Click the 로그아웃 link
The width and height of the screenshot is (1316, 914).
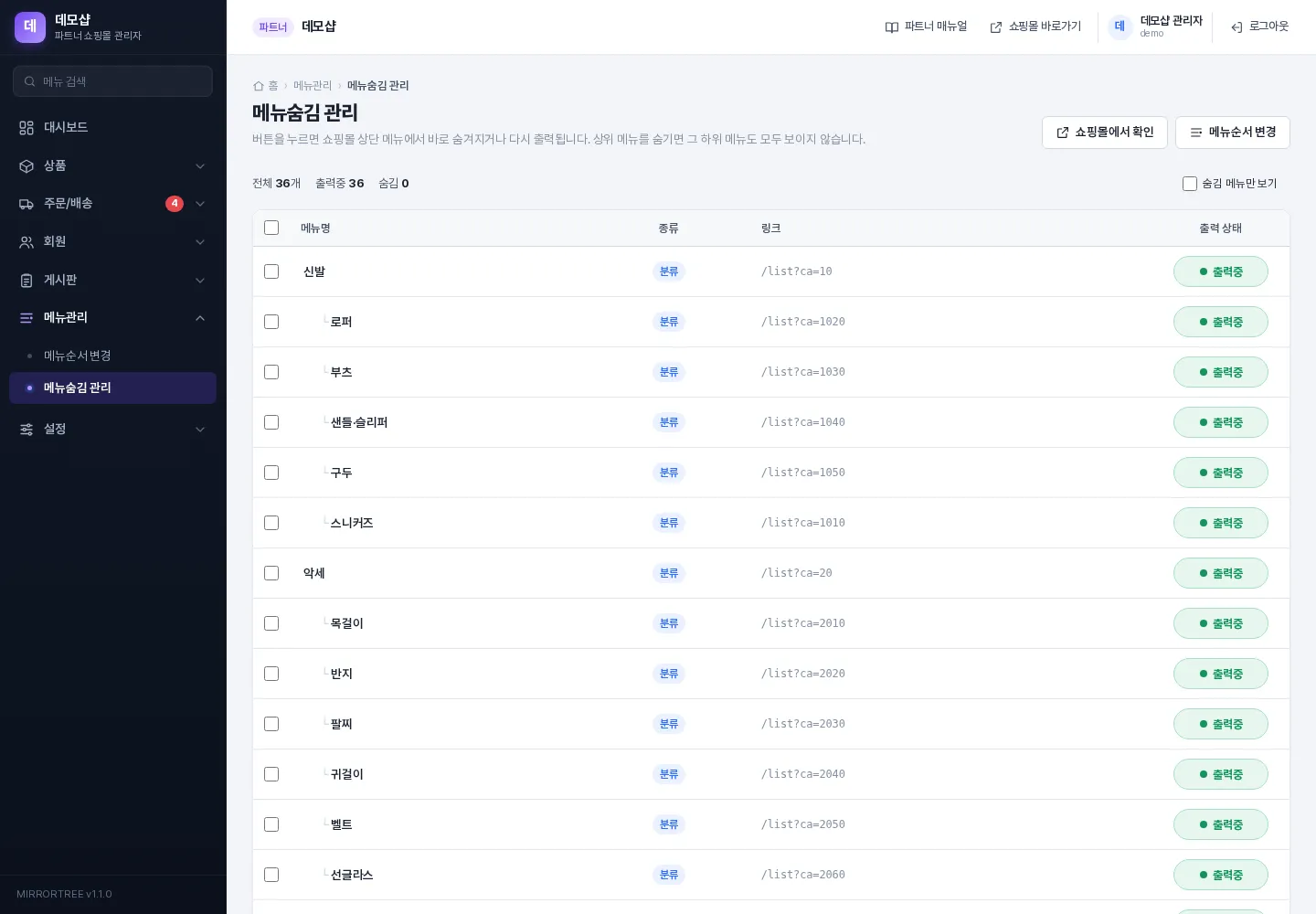(x=1259, y=27)
